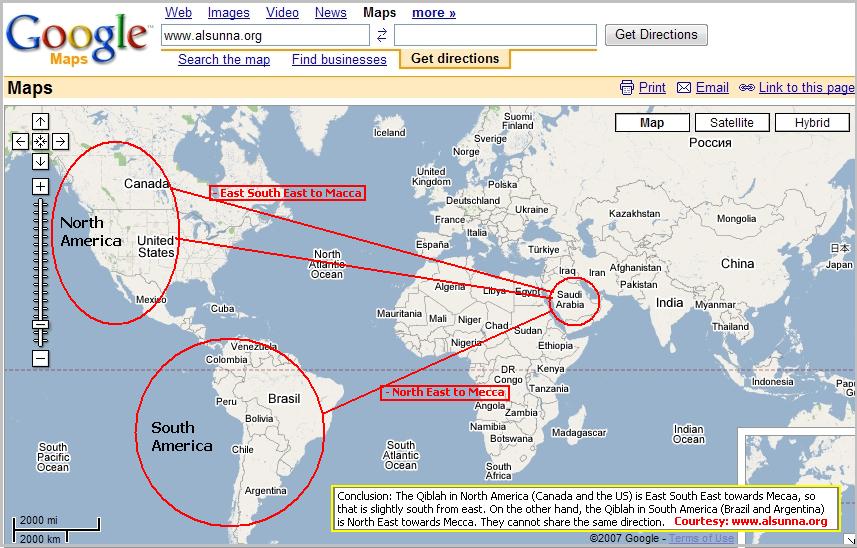
Task: Open Find businesses tab
Action: (339, 60)
